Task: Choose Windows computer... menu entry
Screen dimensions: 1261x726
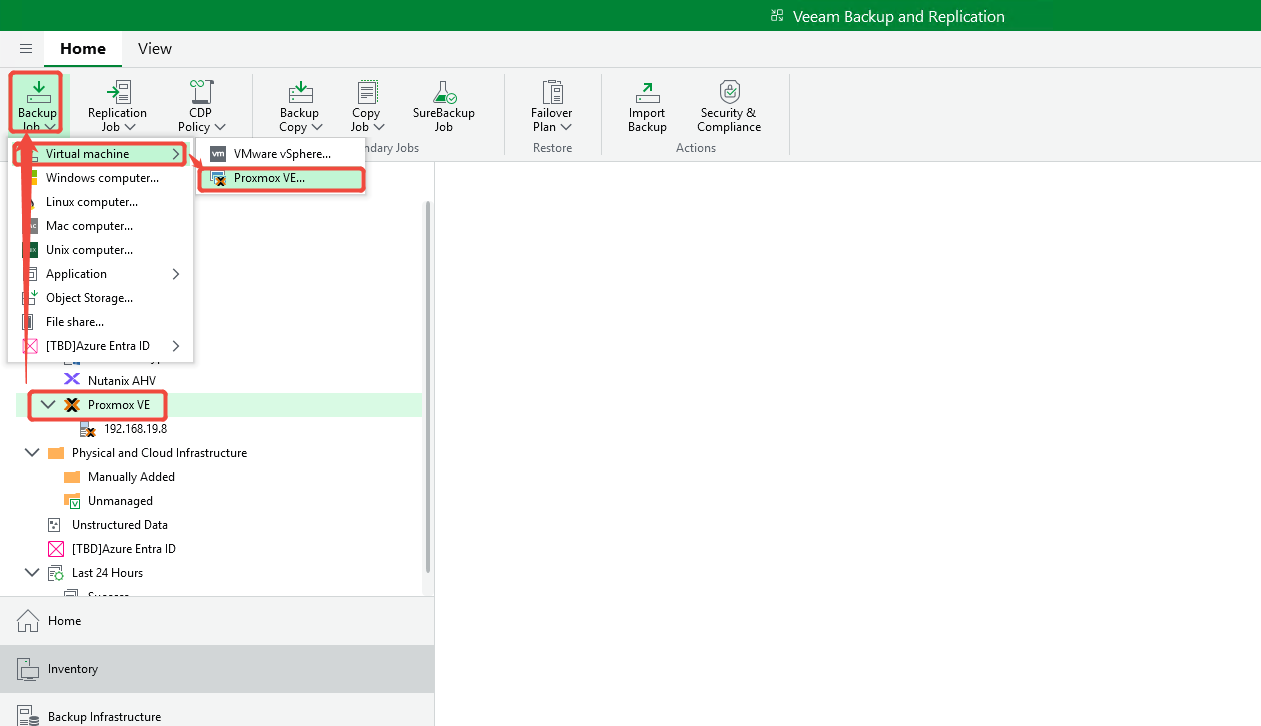Action: tap(100, 178)
